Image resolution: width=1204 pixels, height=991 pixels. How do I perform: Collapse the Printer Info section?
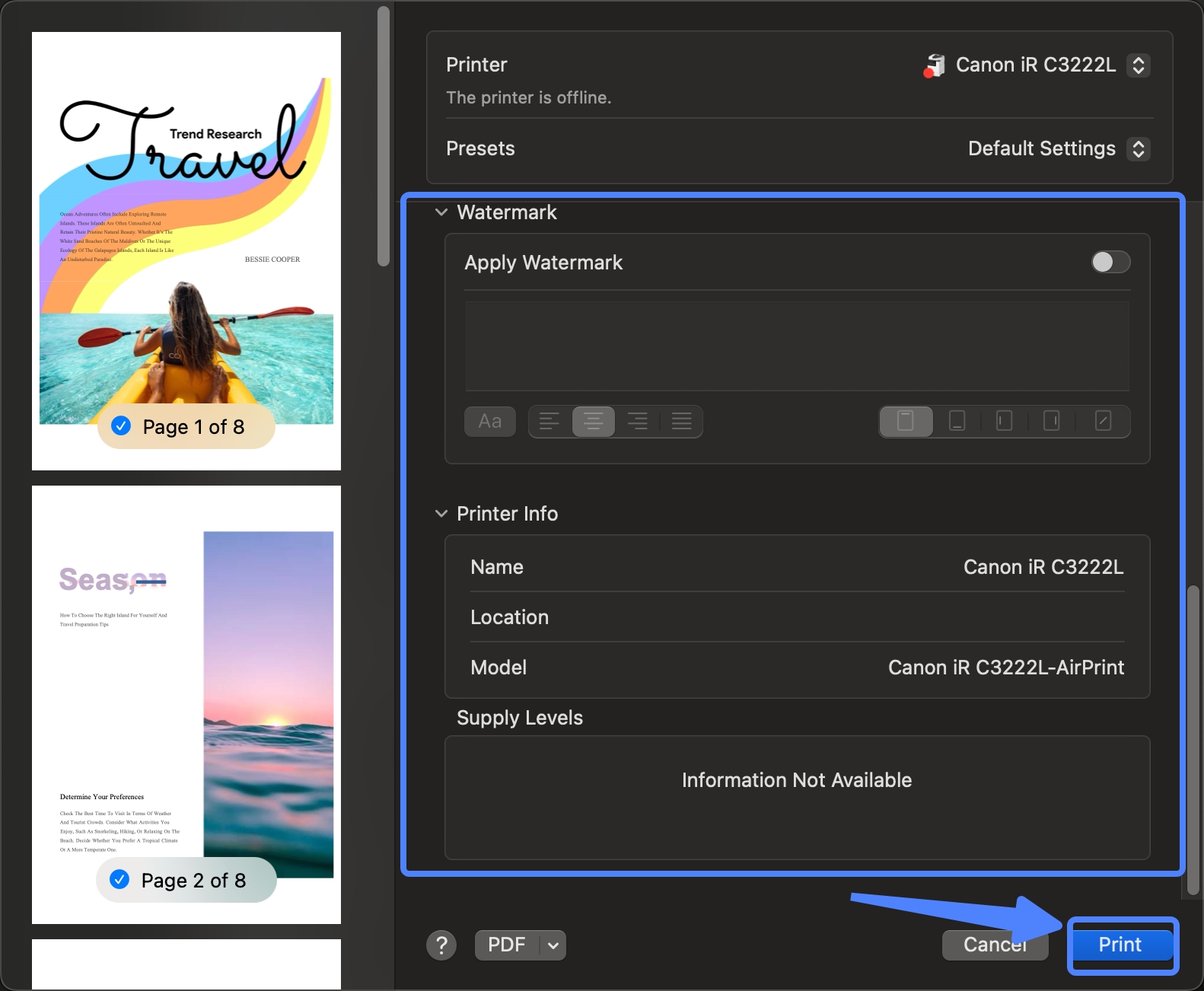tap(441, 514)
